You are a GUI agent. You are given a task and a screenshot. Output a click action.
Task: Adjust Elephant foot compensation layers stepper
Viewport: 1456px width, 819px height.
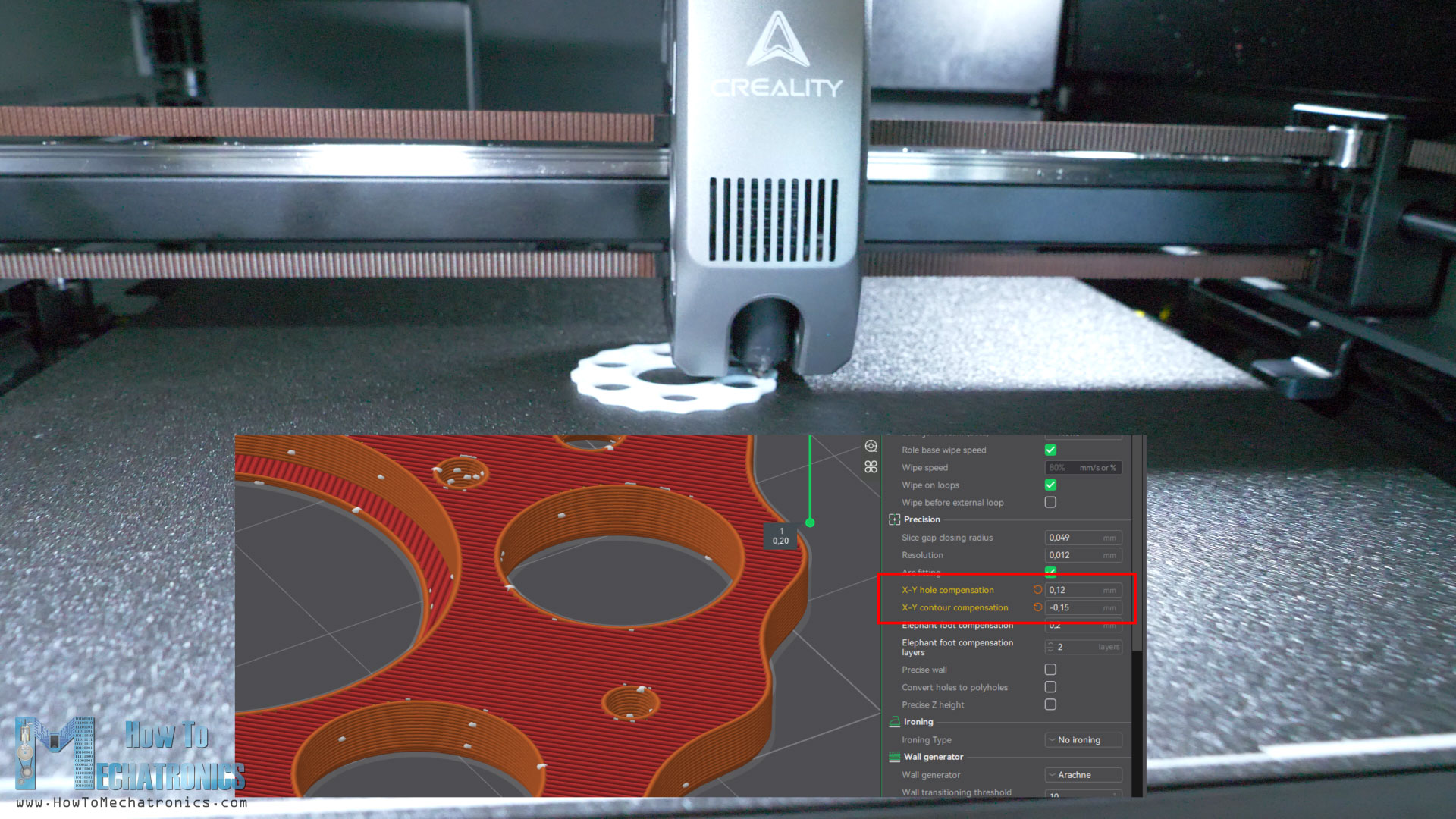point(1050,647)
